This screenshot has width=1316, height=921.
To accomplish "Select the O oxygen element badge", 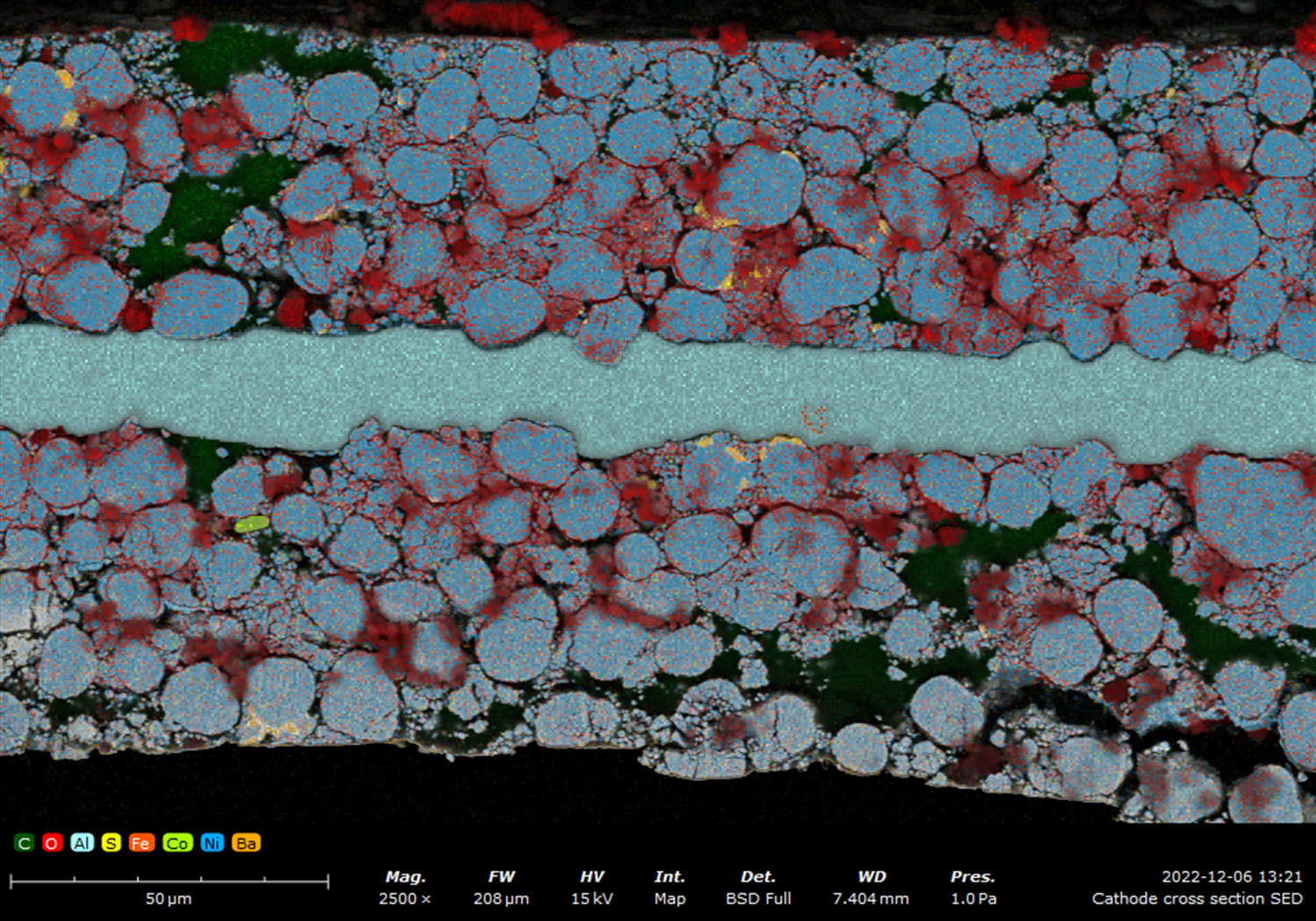I will click(x=52, y=843).
